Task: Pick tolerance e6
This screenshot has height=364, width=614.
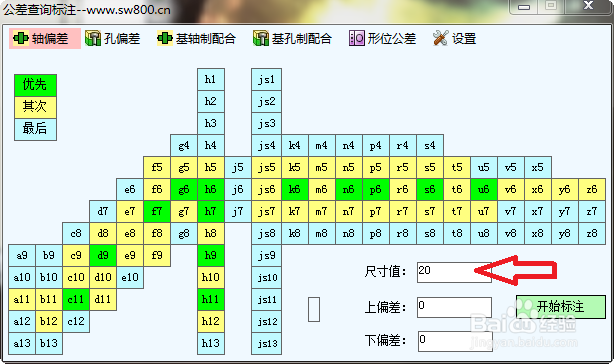Action: click(x=130, y=189)
